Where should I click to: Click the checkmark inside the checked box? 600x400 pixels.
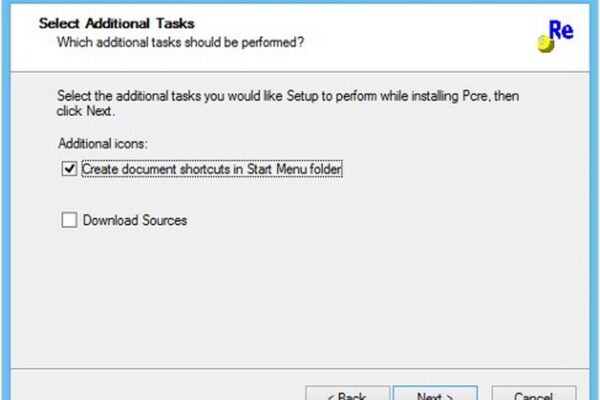69,168
